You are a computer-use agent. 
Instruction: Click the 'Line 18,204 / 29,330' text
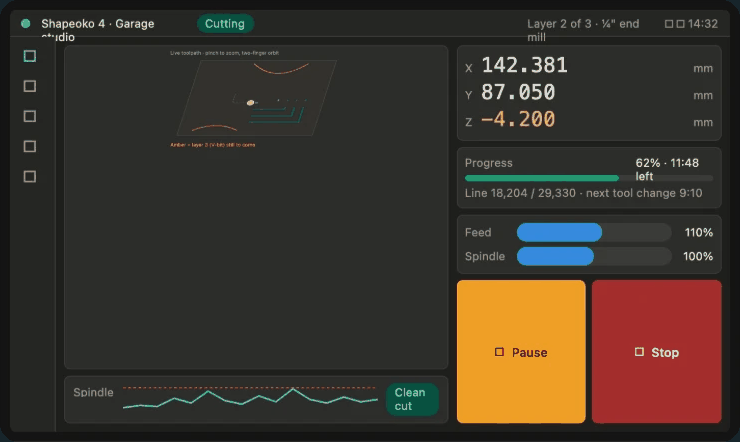(520, 193)
